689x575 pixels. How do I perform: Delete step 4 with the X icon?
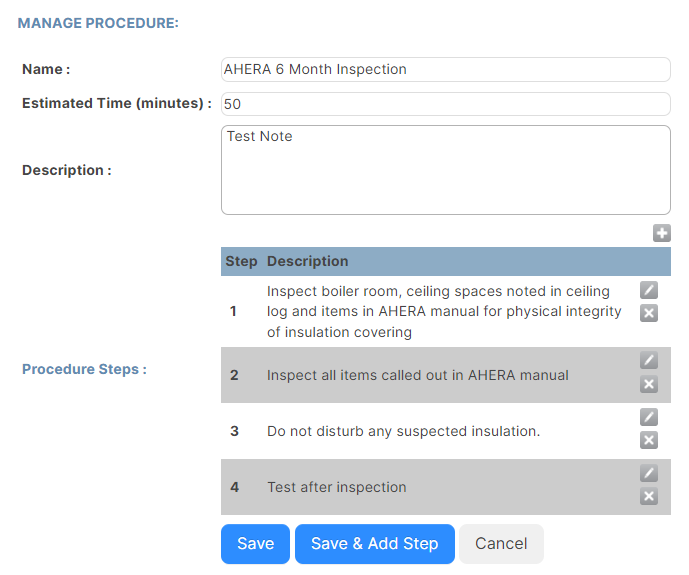click(x=649, y=496)
